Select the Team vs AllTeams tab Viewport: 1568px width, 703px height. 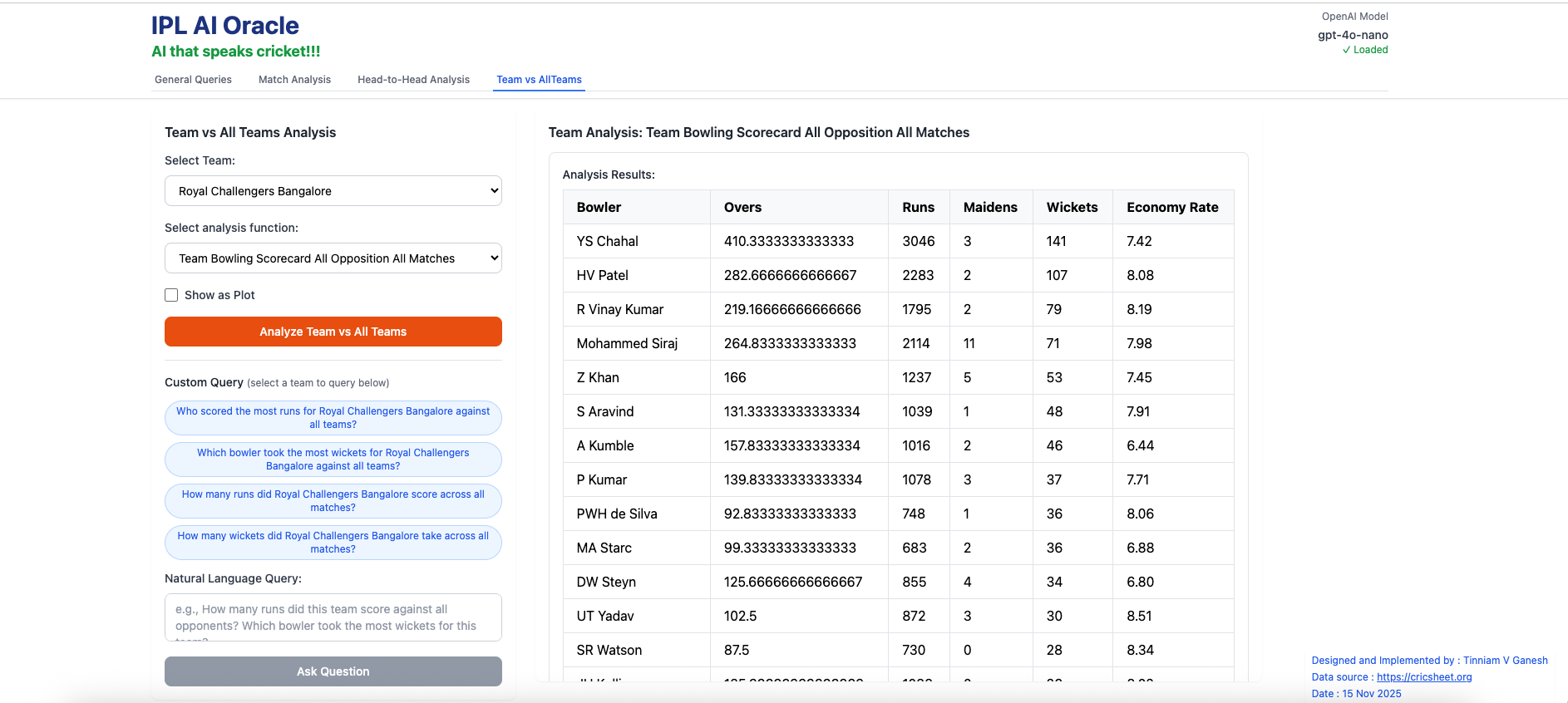pyautogui.click(x=539, y=80)
